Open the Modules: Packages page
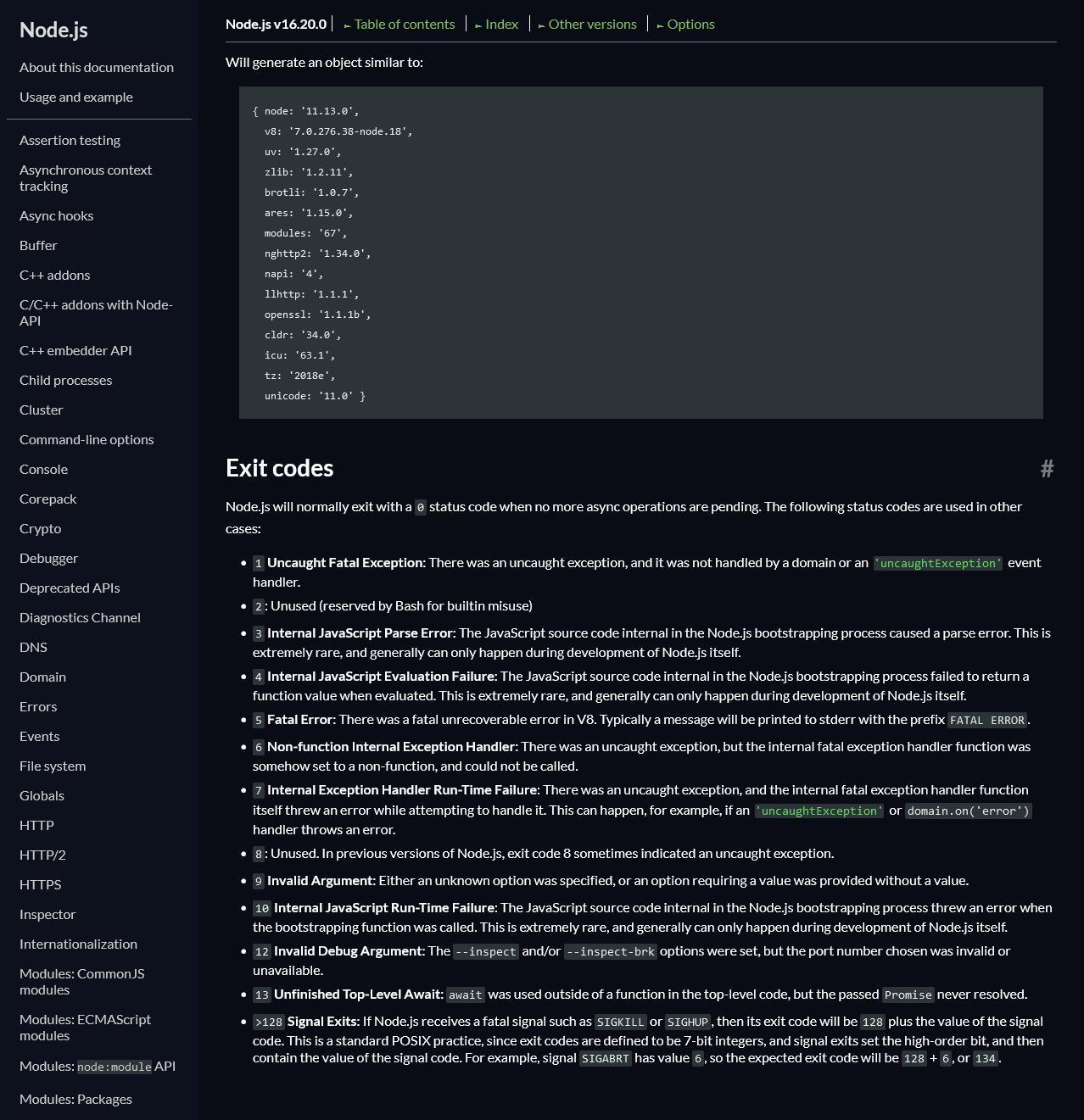The height and width of the screenshot is (1120, 1084). 75,1099
